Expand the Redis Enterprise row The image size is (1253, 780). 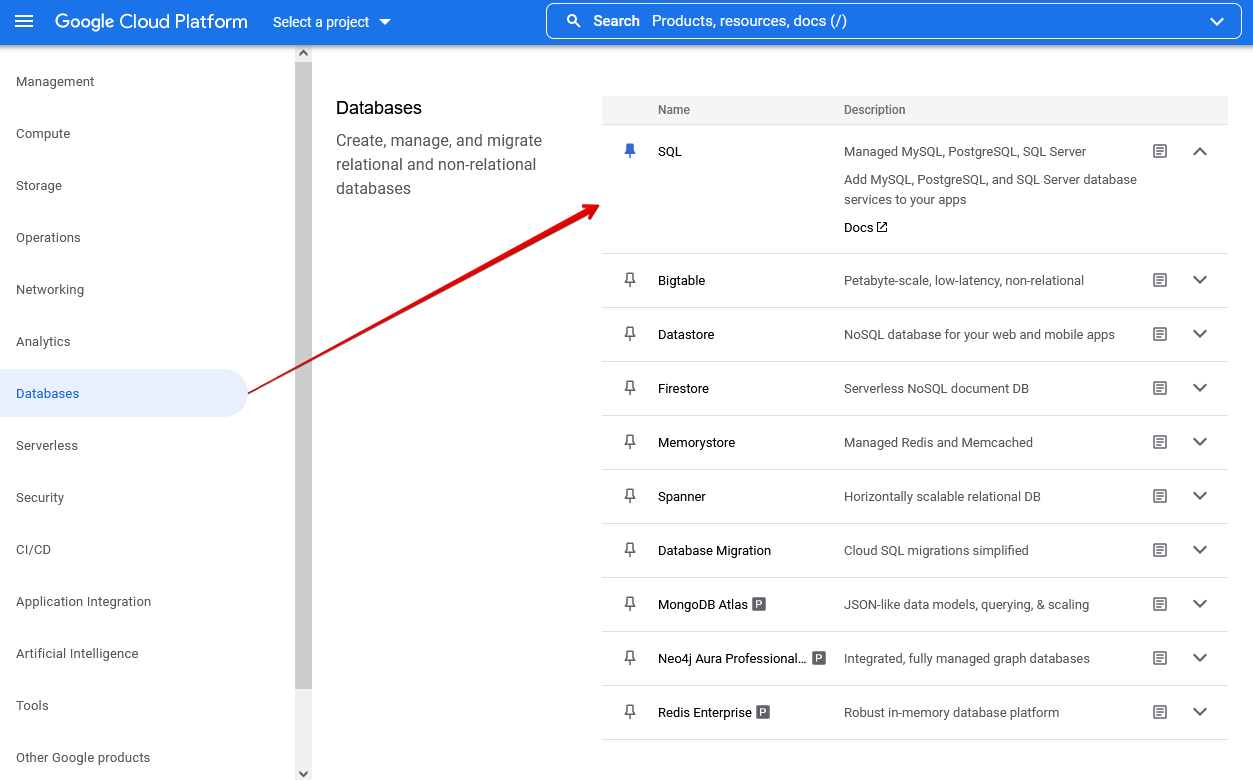click(1200, 712)
